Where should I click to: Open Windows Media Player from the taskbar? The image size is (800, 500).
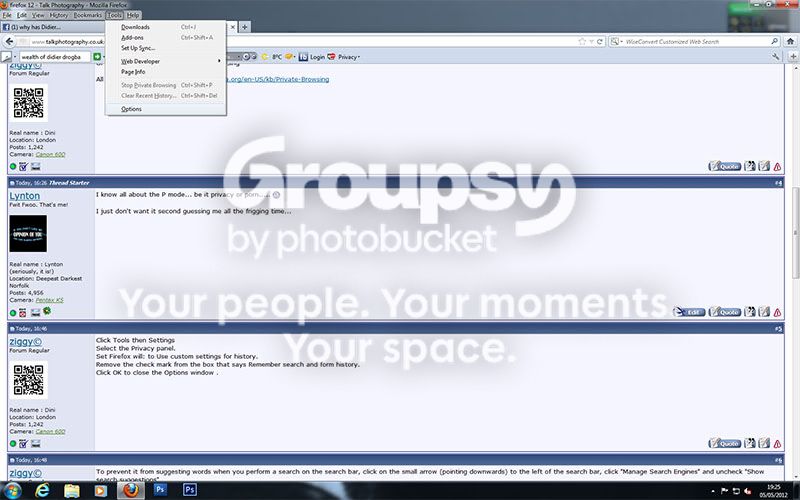(x=101, y=491)
